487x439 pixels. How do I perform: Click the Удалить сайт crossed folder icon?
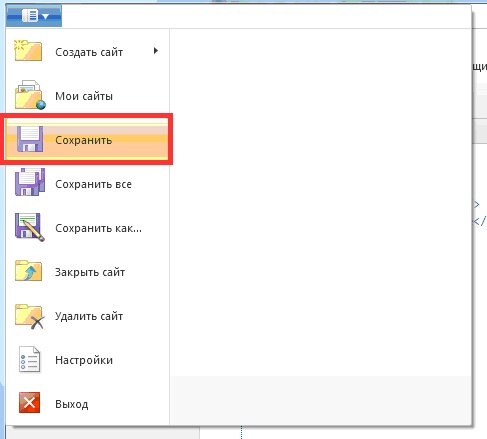click(29, 316)
